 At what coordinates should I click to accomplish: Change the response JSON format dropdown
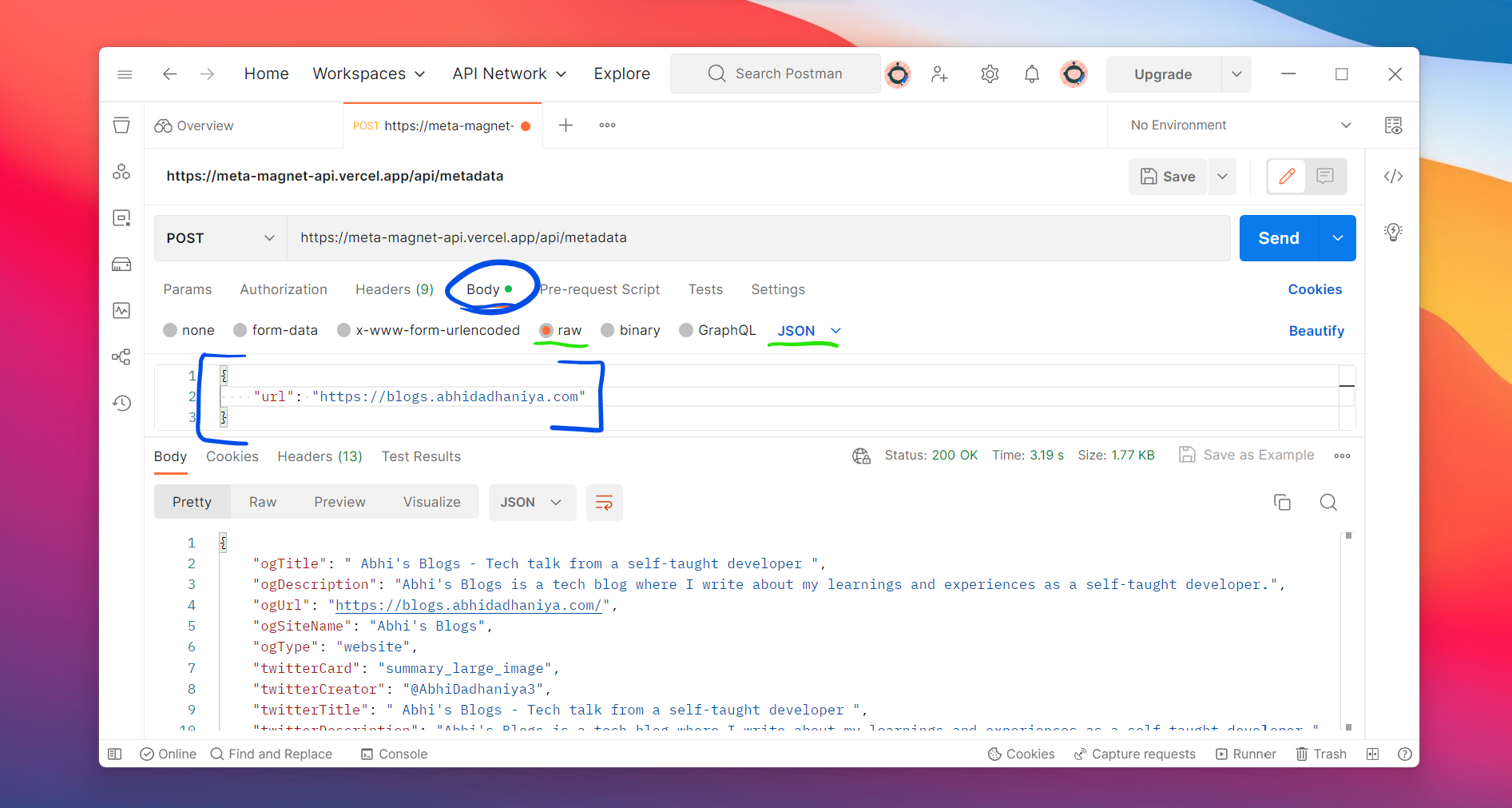click(x=532, y=503)
